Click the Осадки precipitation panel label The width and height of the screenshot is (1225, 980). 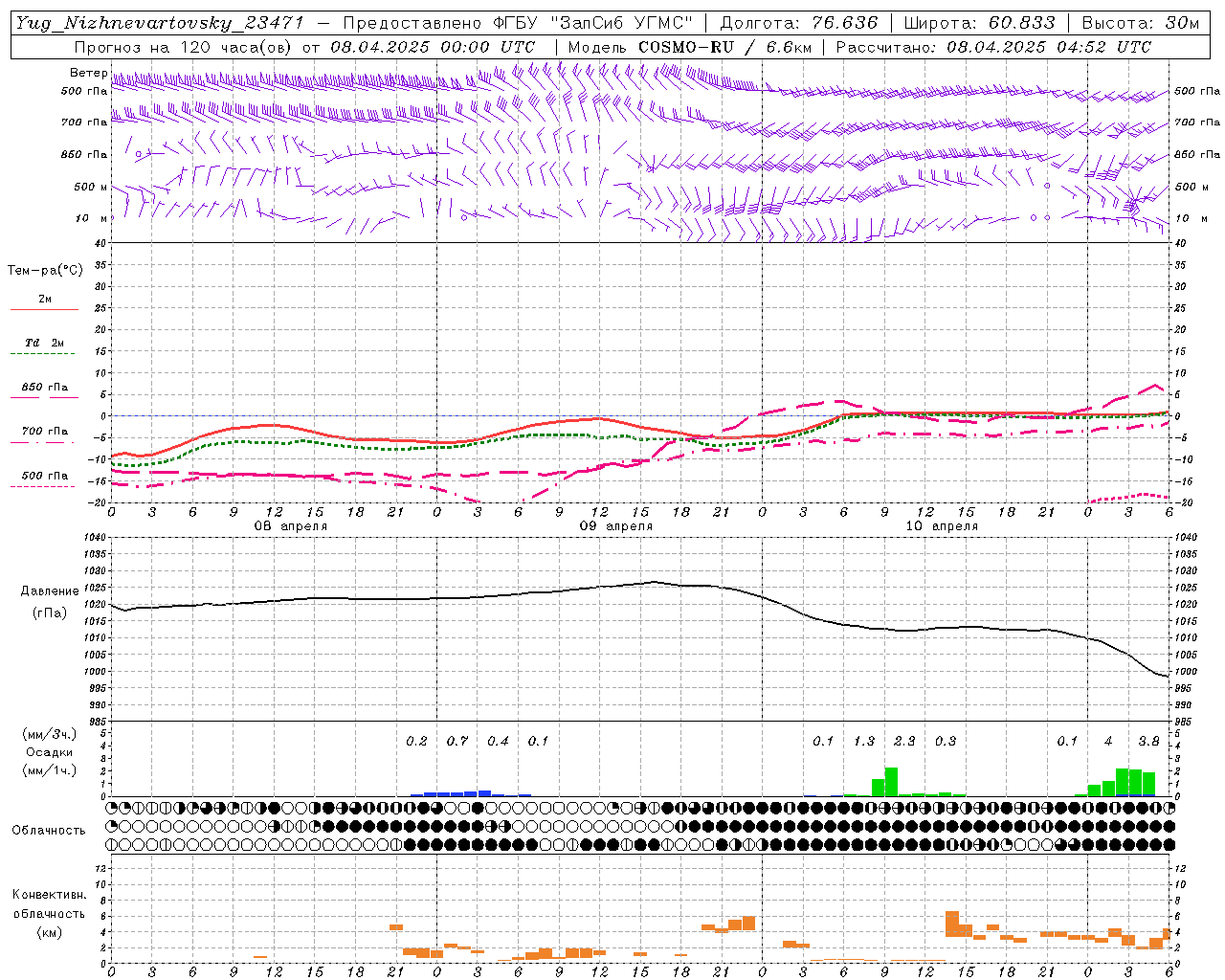50,752
